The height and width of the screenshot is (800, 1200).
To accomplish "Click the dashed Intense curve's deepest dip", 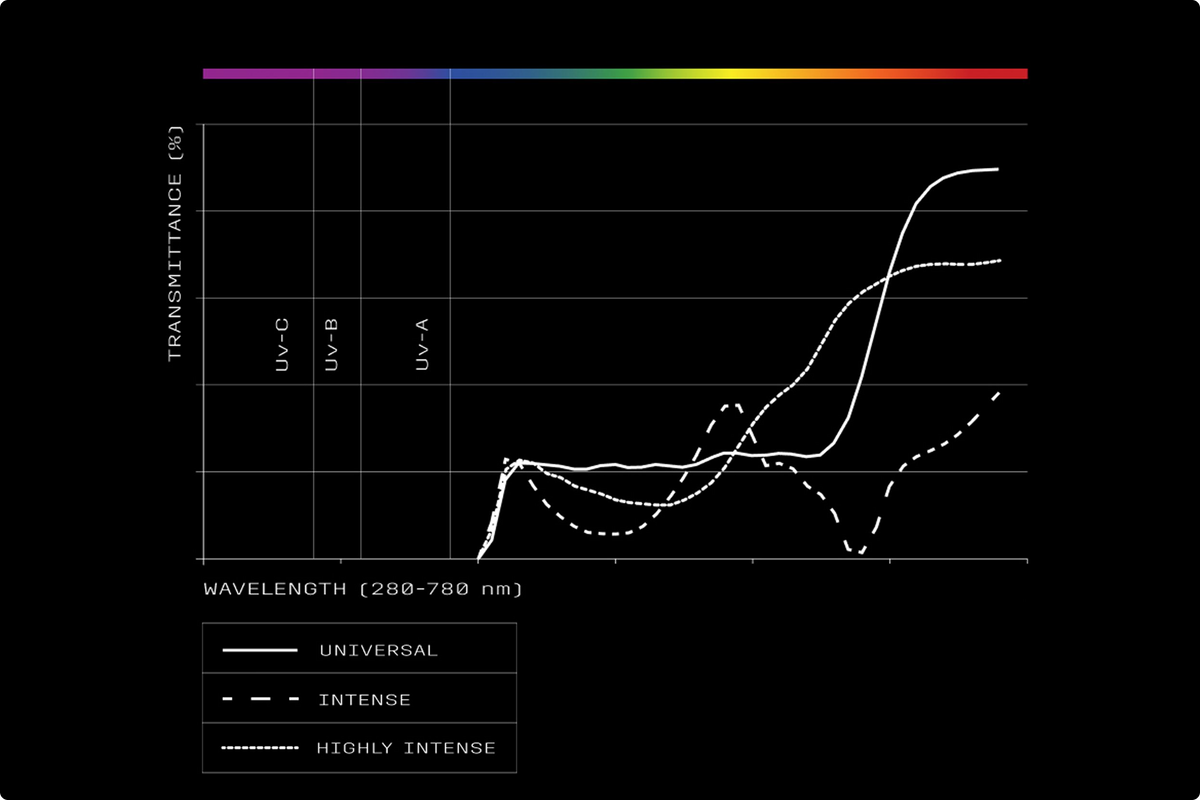I will (x=858, y=551).
